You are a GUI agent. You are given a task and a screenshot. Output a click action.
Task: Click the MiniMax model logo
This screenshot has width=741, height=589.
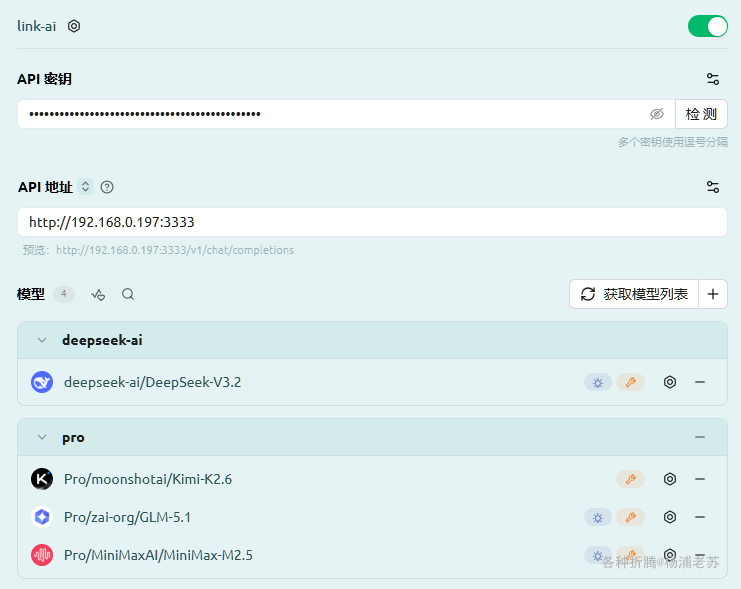pos(42,555)
